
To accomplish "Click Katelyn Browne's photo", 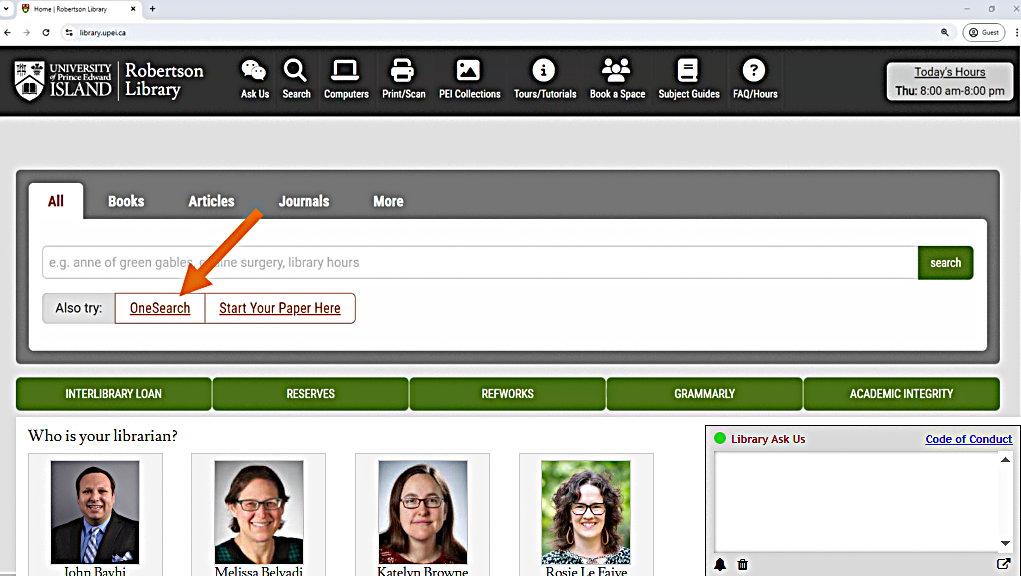I will (423, 512).
